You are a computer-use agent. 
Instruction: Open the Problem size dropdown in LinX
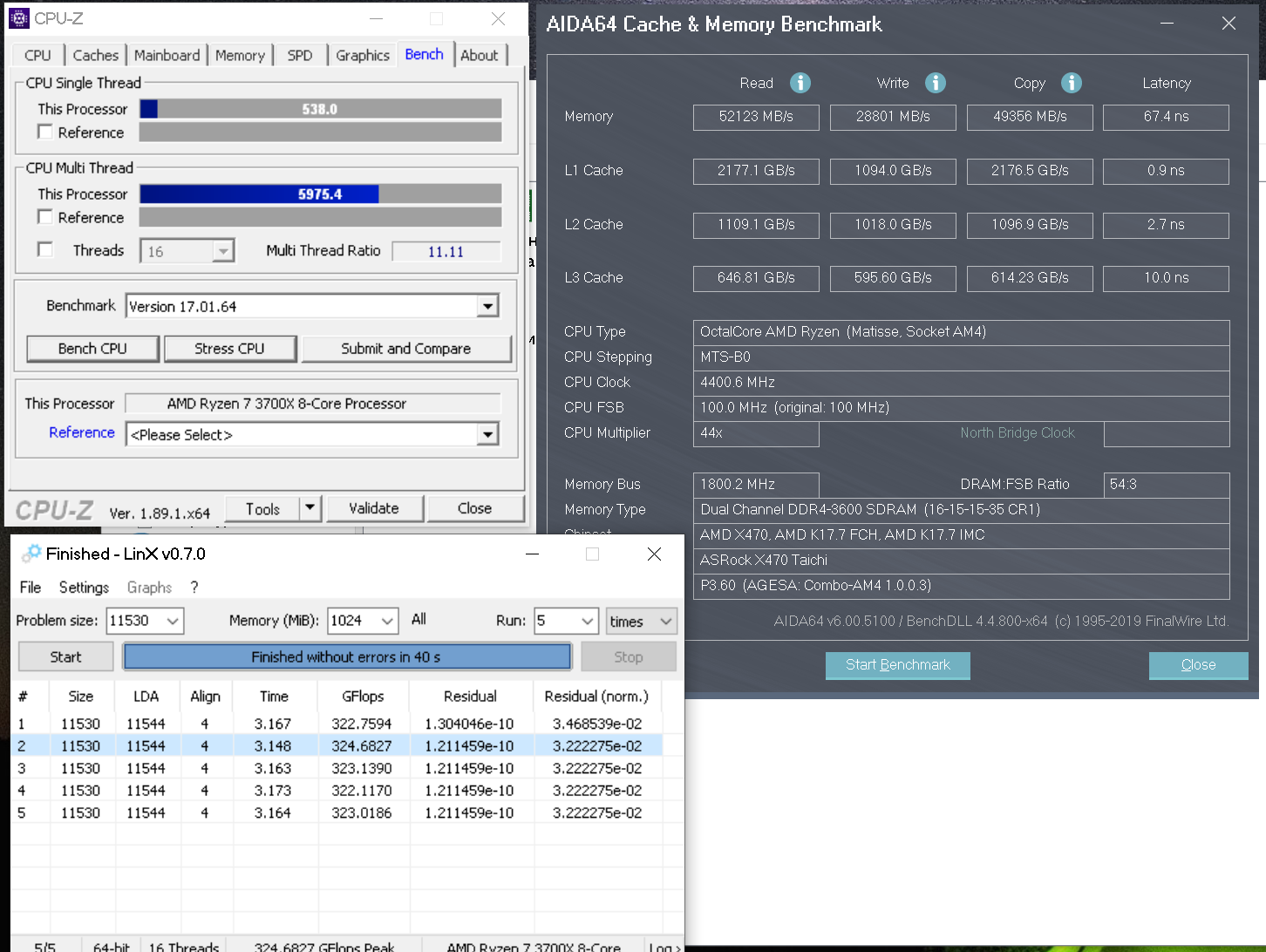[x=173, y=621]
